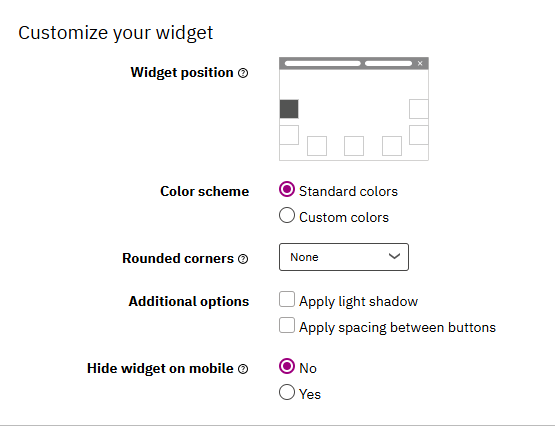Screen dimensions: 555x426
Task: Click the Rounded corners dropdown chevron arrow
Action: tap(394, 256)
